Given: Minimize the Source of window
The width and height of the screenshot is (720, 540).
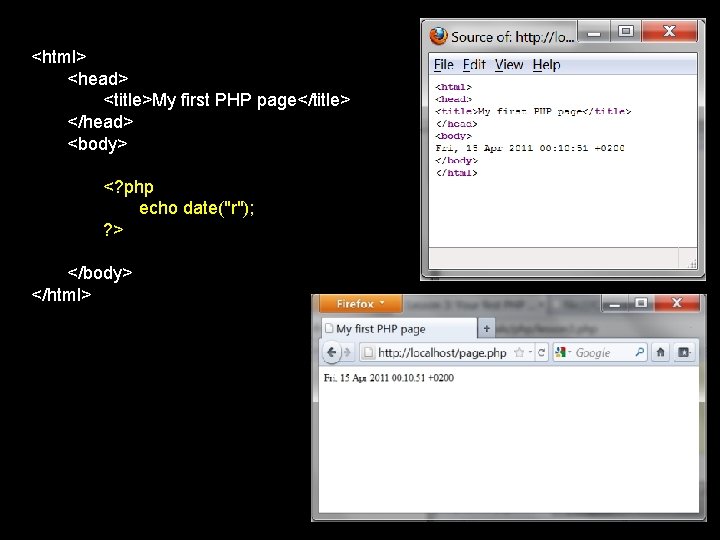Looking at the screenshot, I should pyautogui.click(x=594, y=32).
